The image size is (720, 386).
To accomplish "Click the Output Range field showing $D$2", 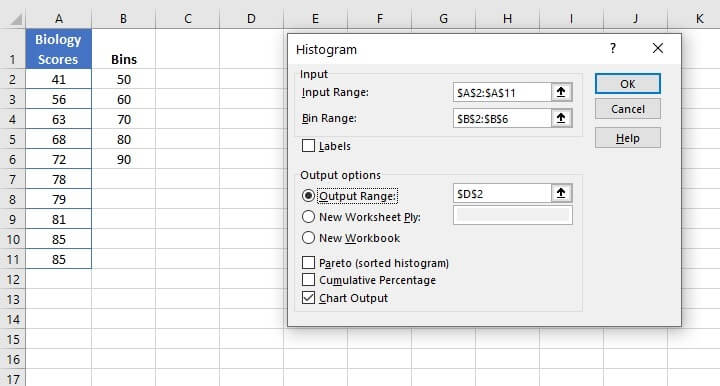I will click(502, 193).
